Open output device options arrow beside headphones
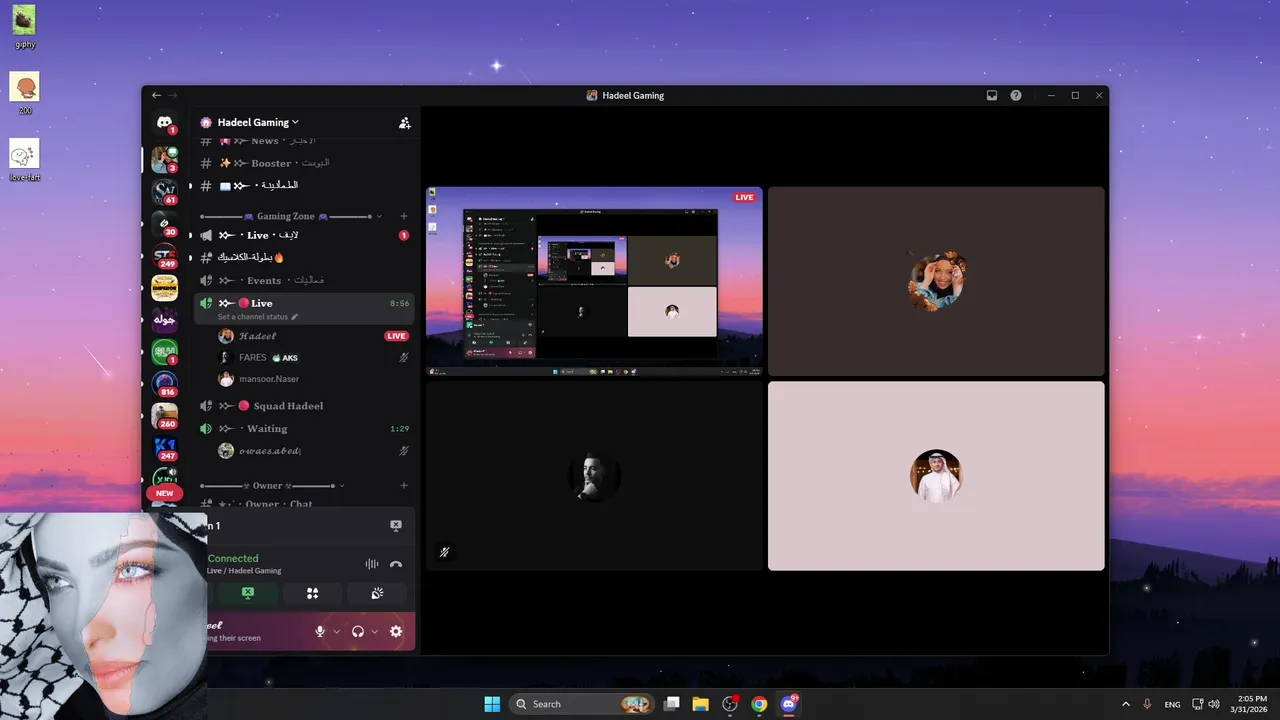Image resolution: width=1280 pixels, height=720 pixels. (x=375, y=631)
